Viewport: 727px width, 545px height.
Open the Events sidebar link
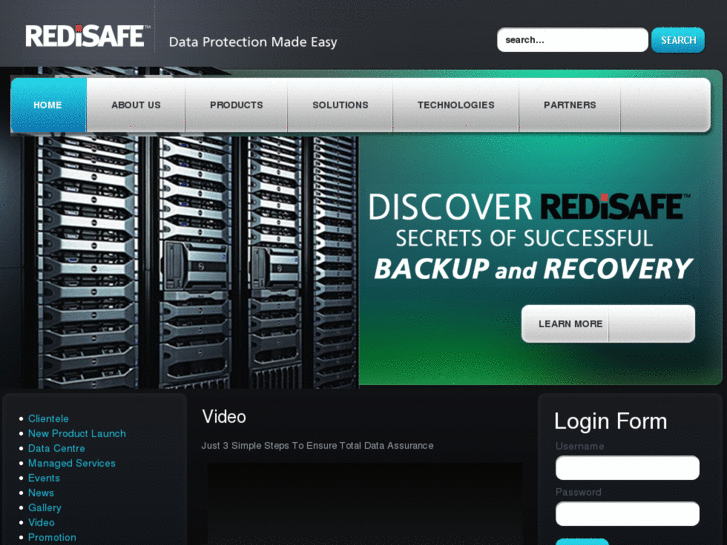coord(44,478)
